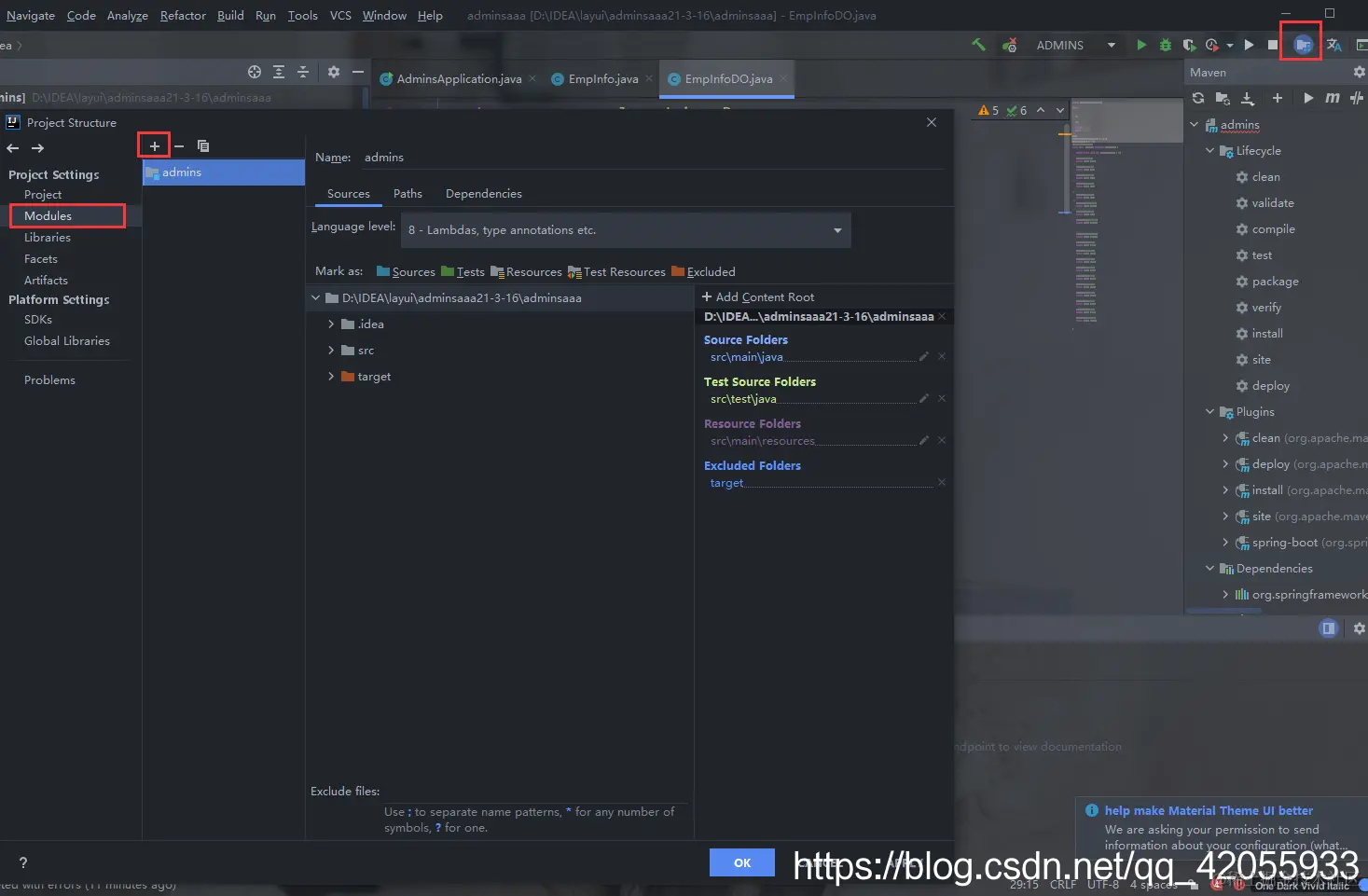Expand the spring-boot plugin node
Image resolution: width=1368 pixels, height=896 pixels.
click(x=1225, y=542)
